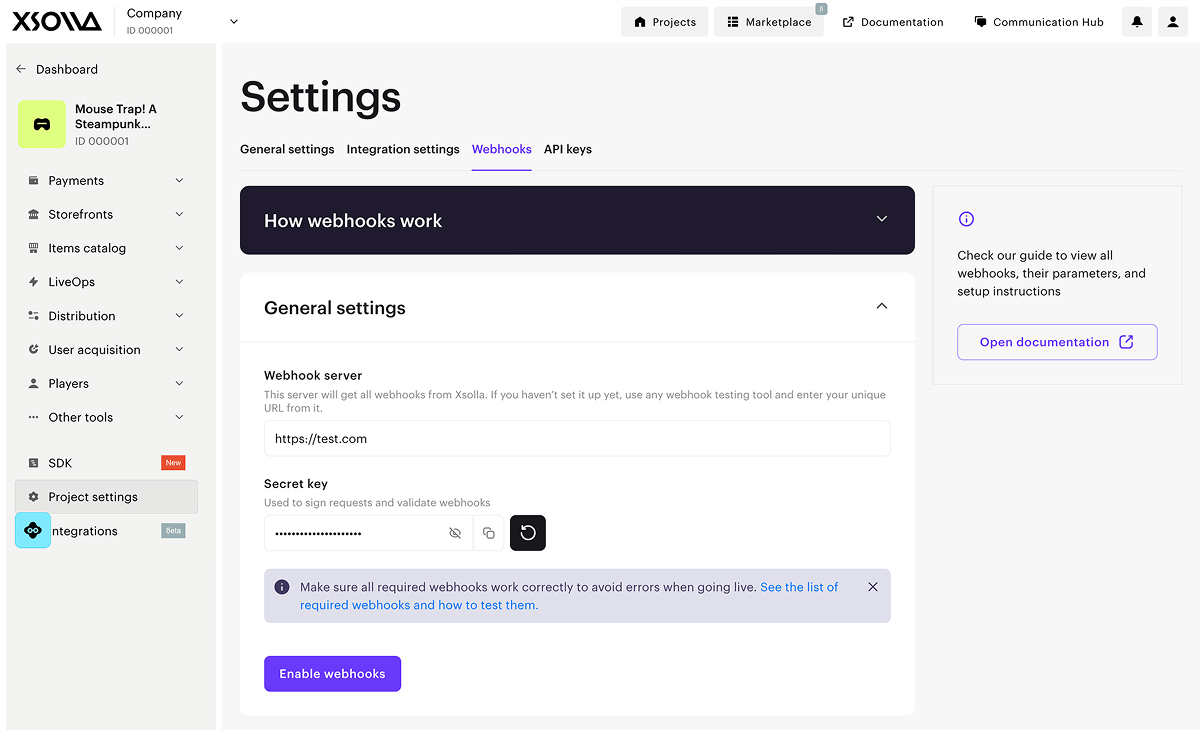Screen dimensions: 1200x730
Task: Click the info icon in documentation panel
Action: [x=966, y=219]
